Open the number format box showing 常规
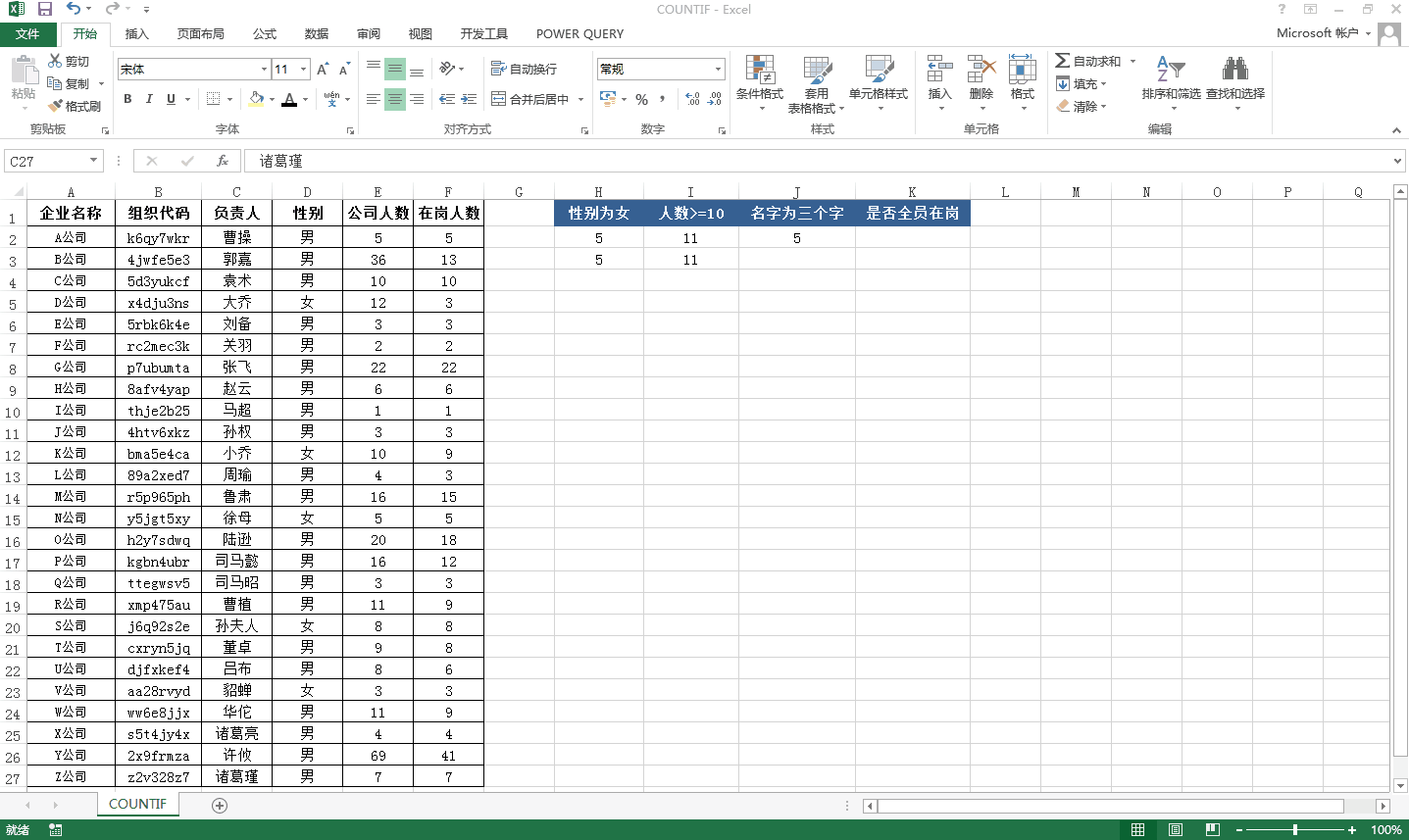Image resolution: width=1409 pixels, height=840 pixels. pyautogui.click(x=661, y=69)
